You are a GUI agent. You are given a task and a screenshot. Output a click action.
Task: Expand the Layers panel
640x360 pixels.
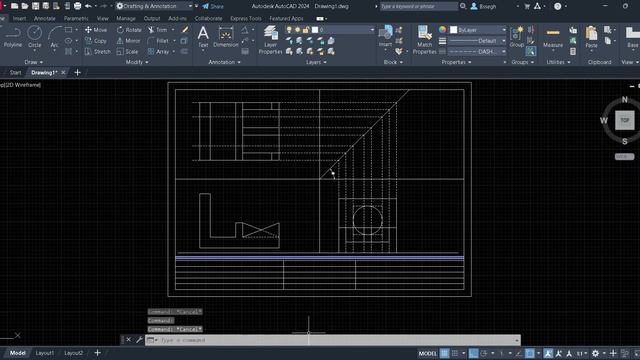[x=316, y=62]
